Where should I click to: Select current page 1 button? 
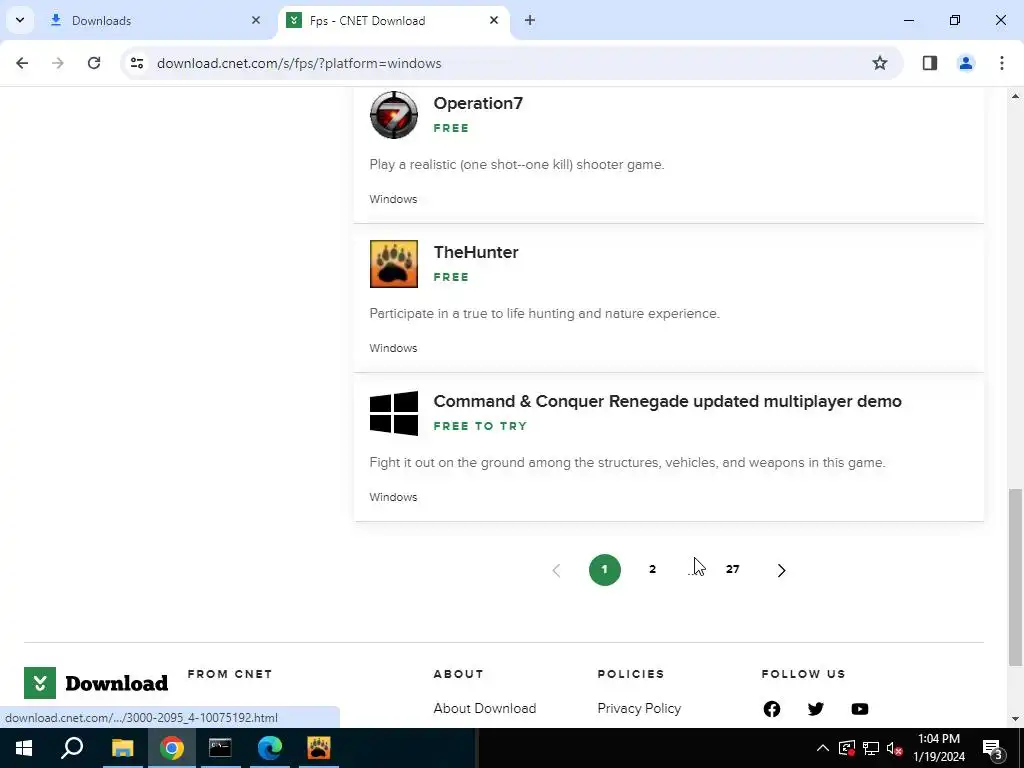tap(605, 570)
